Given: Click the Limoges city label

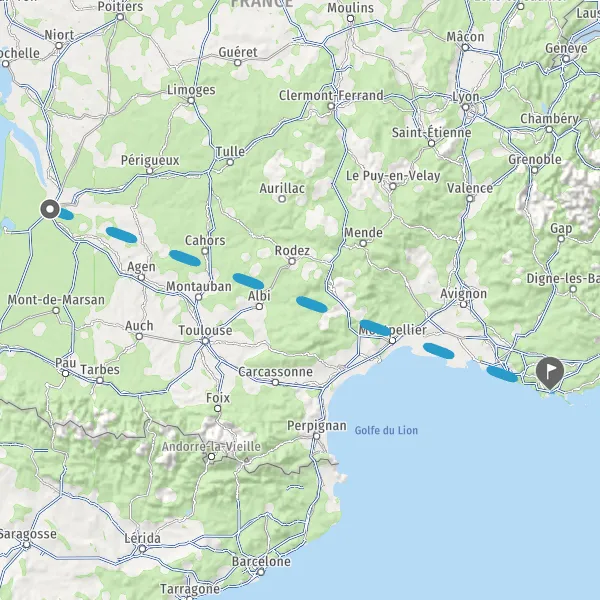Looking at the screenshot, I should pos(191,90).
